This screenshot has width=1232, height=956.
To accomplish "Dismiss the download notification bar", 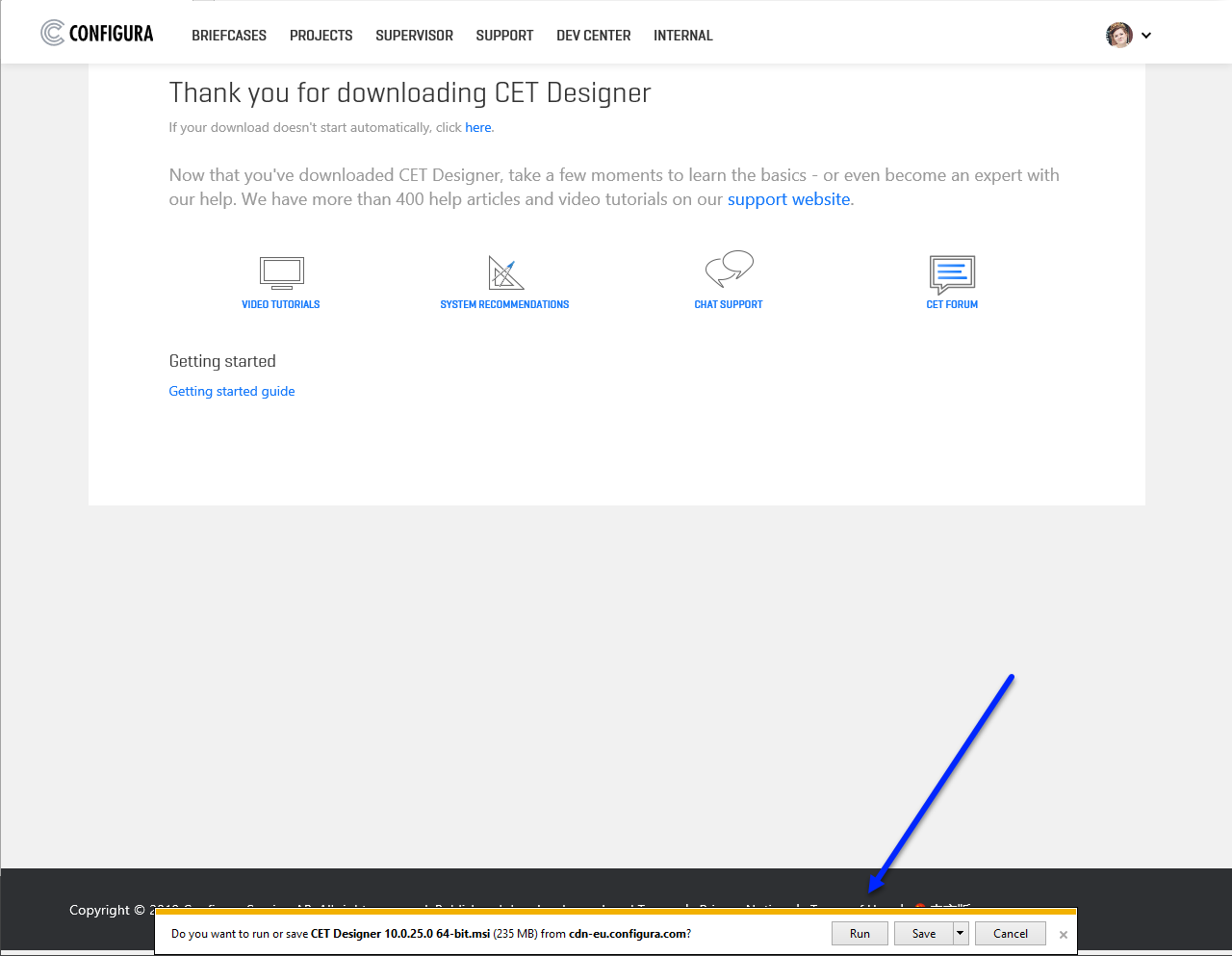I will tap(1064, 935).
